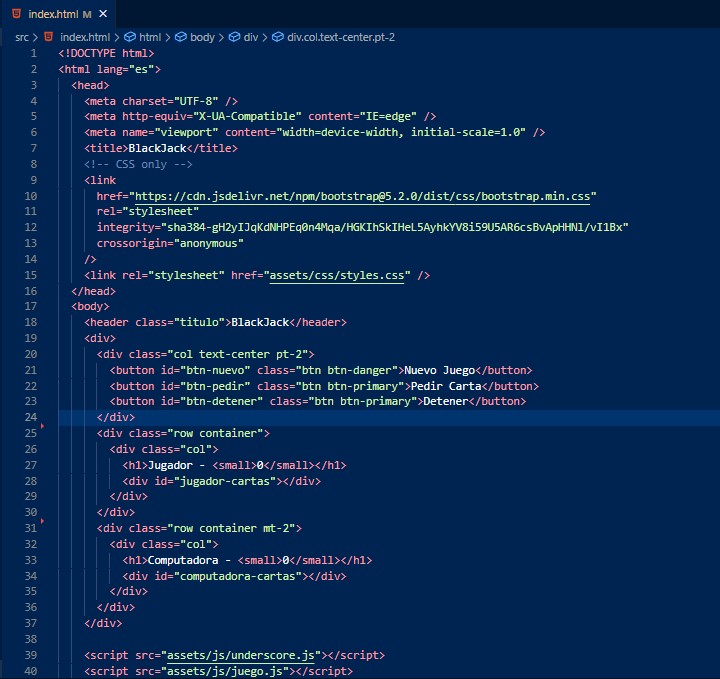Image resolution: width=720 pixels, height=679 pixels.
Task: Click line number 24 in the gutter
Action: (x=30, y=417)
